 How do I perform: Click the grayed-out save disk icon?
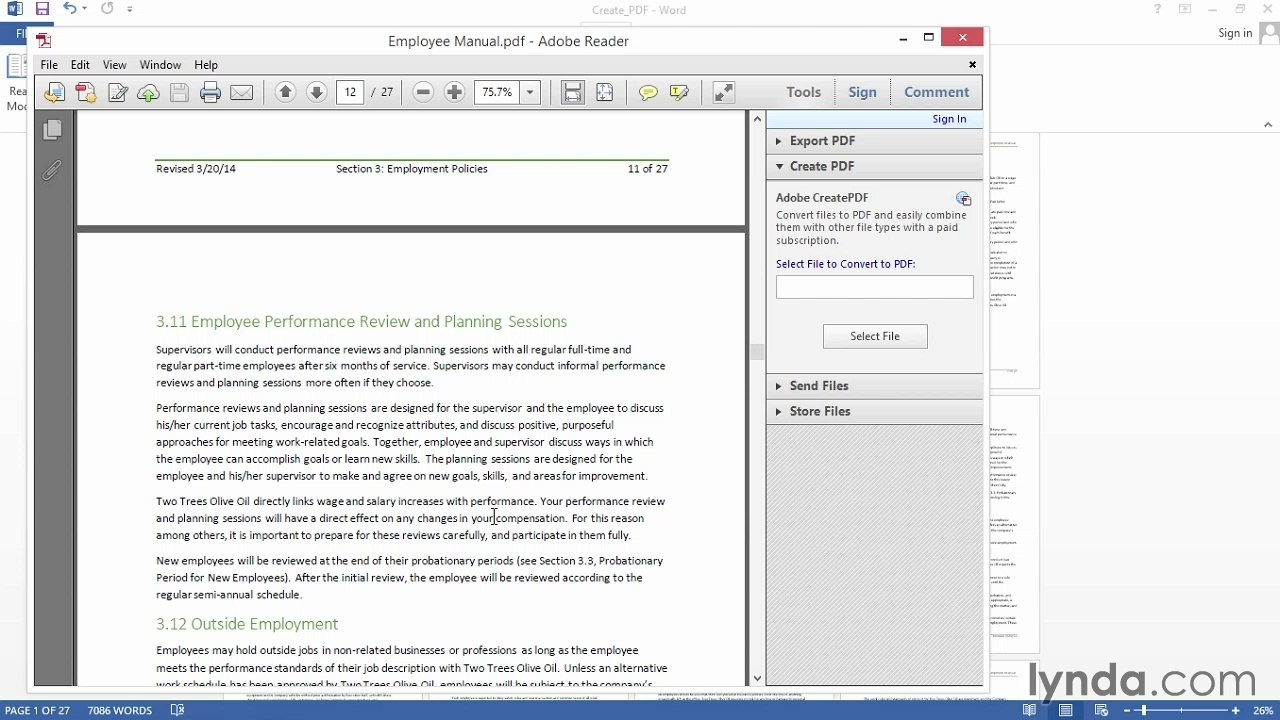179,92
